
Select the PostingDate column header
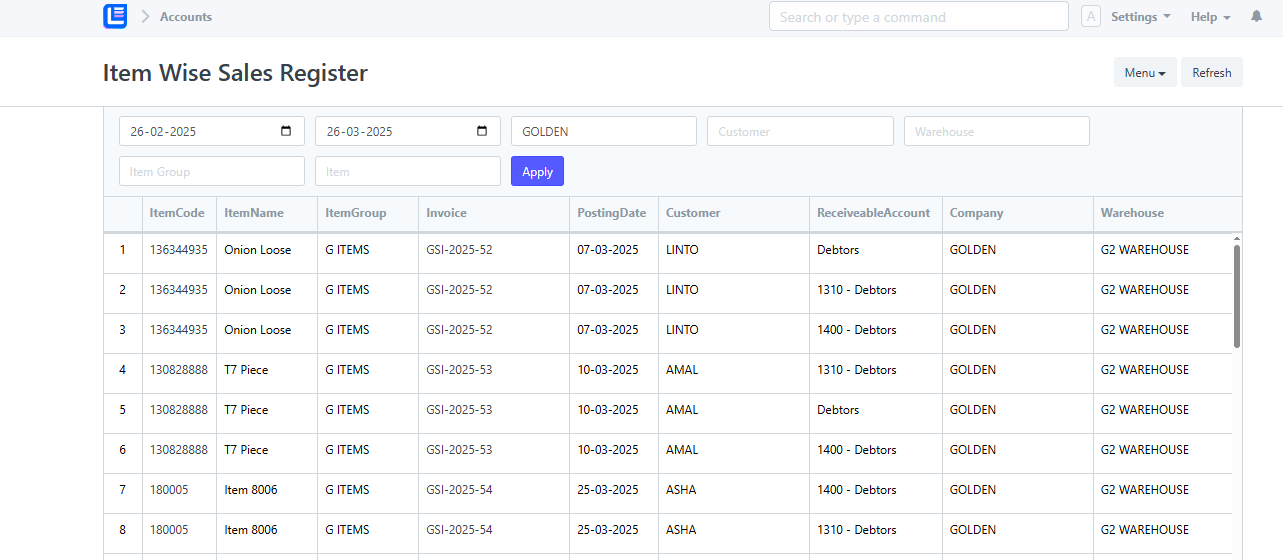(x=612, y=213)
